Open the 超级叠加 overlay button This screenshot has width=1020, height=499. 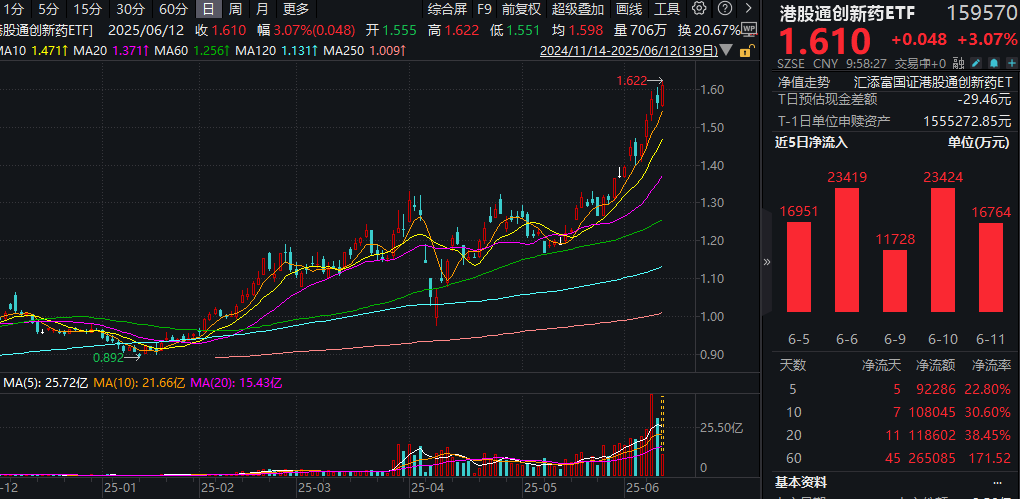click(577, 9)
